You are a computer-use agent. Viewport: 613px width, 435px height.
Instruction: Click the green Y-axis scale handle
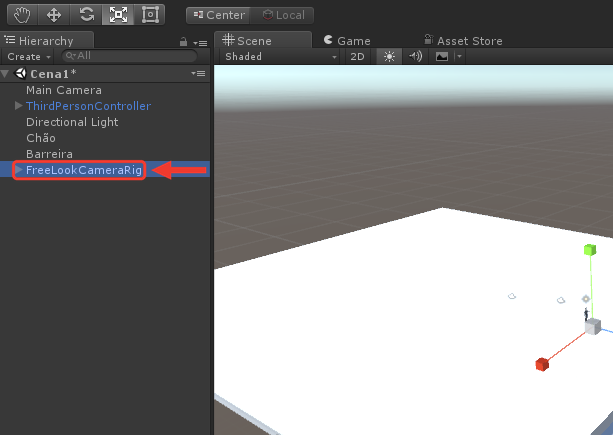[590, 250]
